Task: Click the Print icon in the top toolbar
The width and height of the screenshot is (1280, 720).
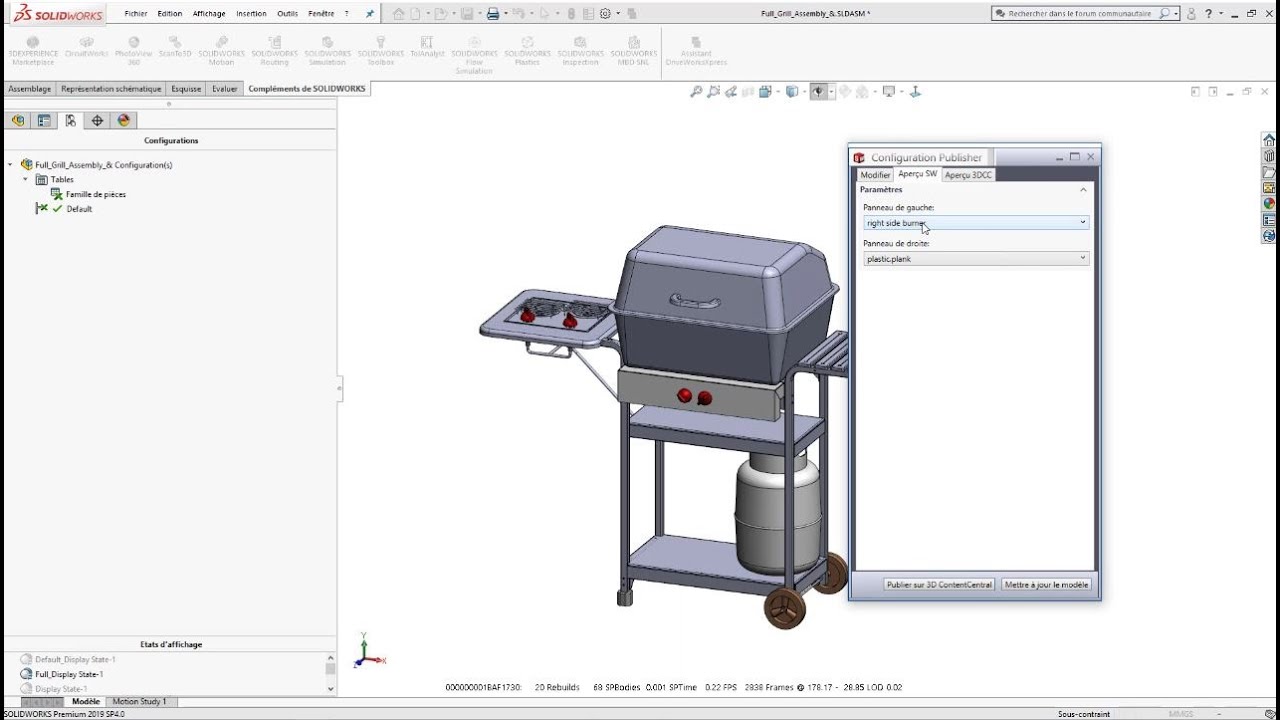Action: 492,14
